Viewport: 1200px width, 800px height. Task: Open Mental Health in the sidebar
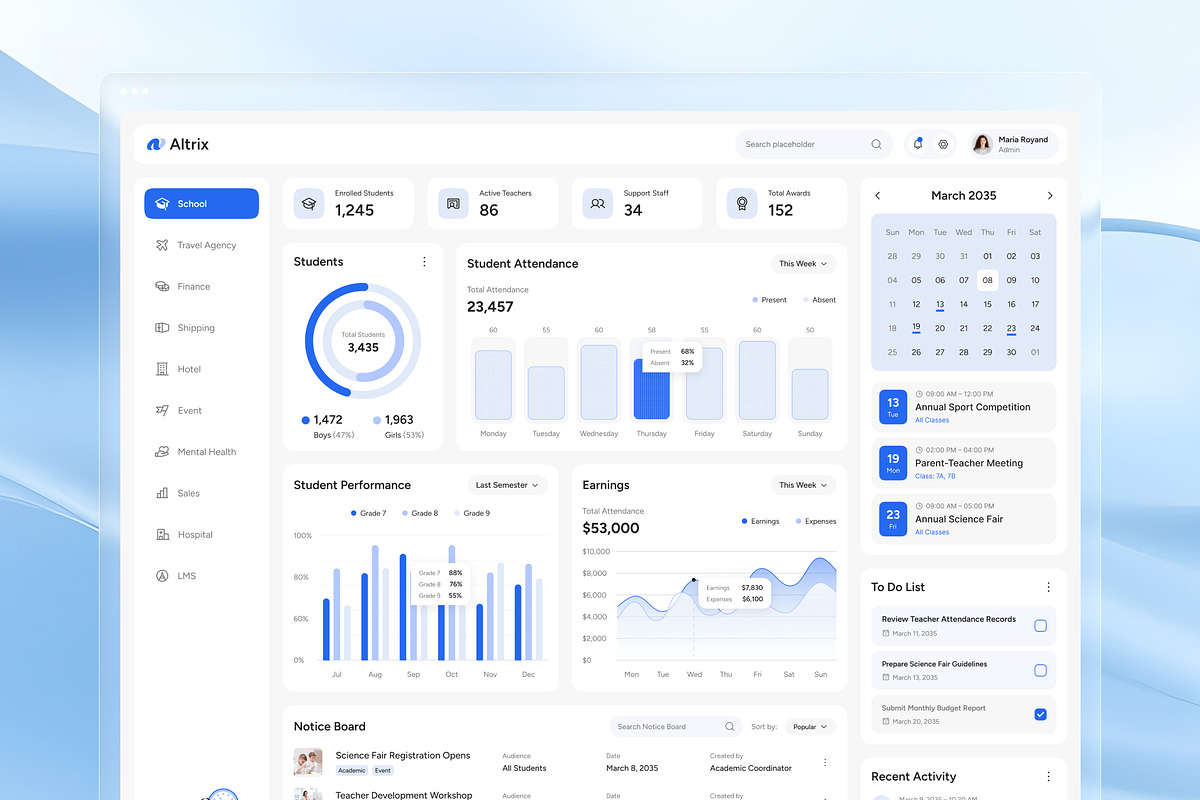[201, 452]
